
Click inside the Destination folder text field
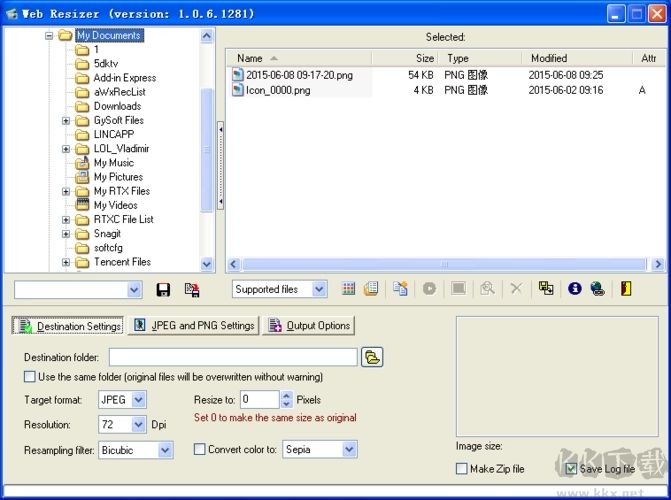[x=232, y=357]
